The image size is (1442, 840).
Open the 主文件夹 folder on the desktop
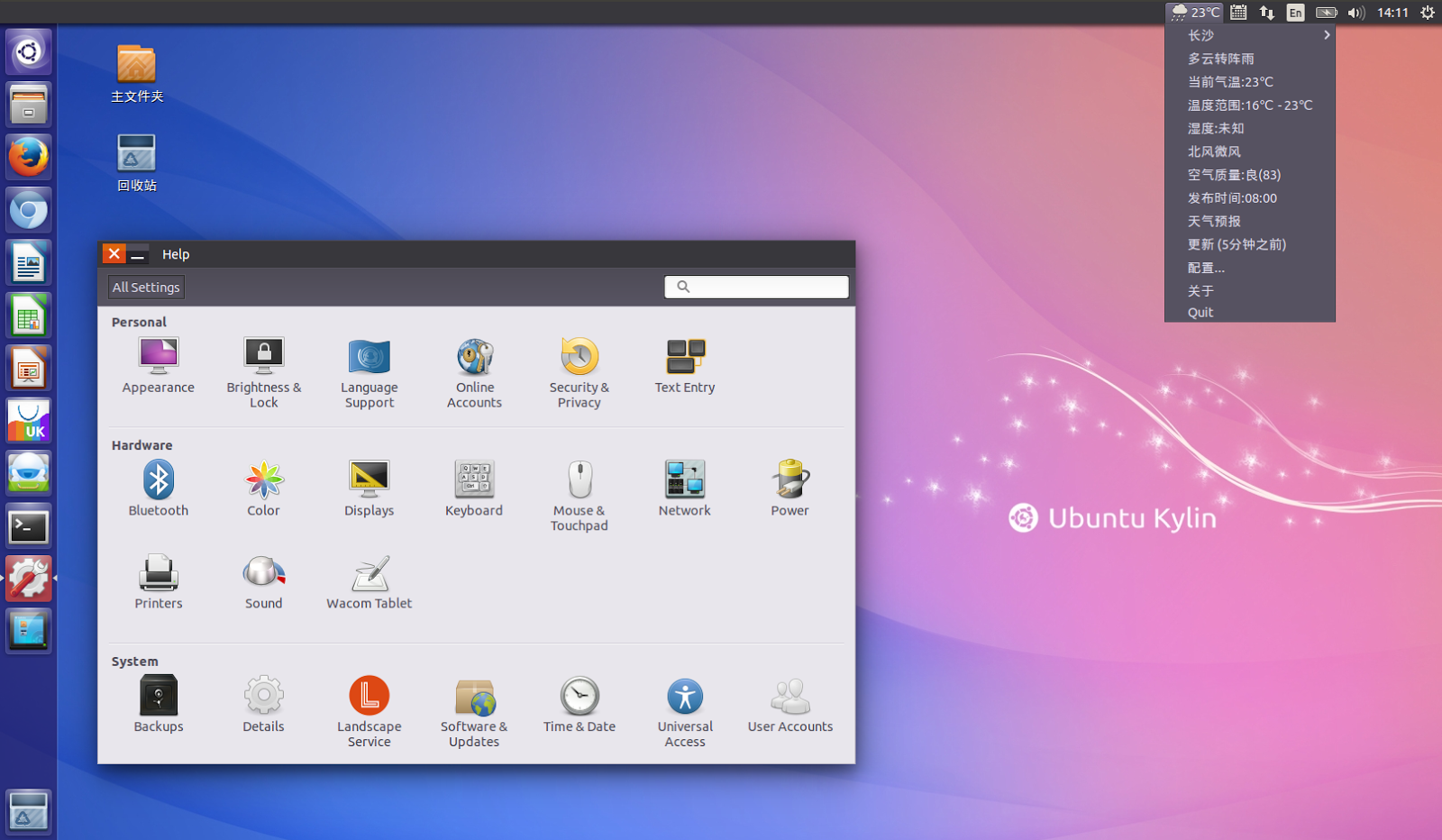(135, 74)
